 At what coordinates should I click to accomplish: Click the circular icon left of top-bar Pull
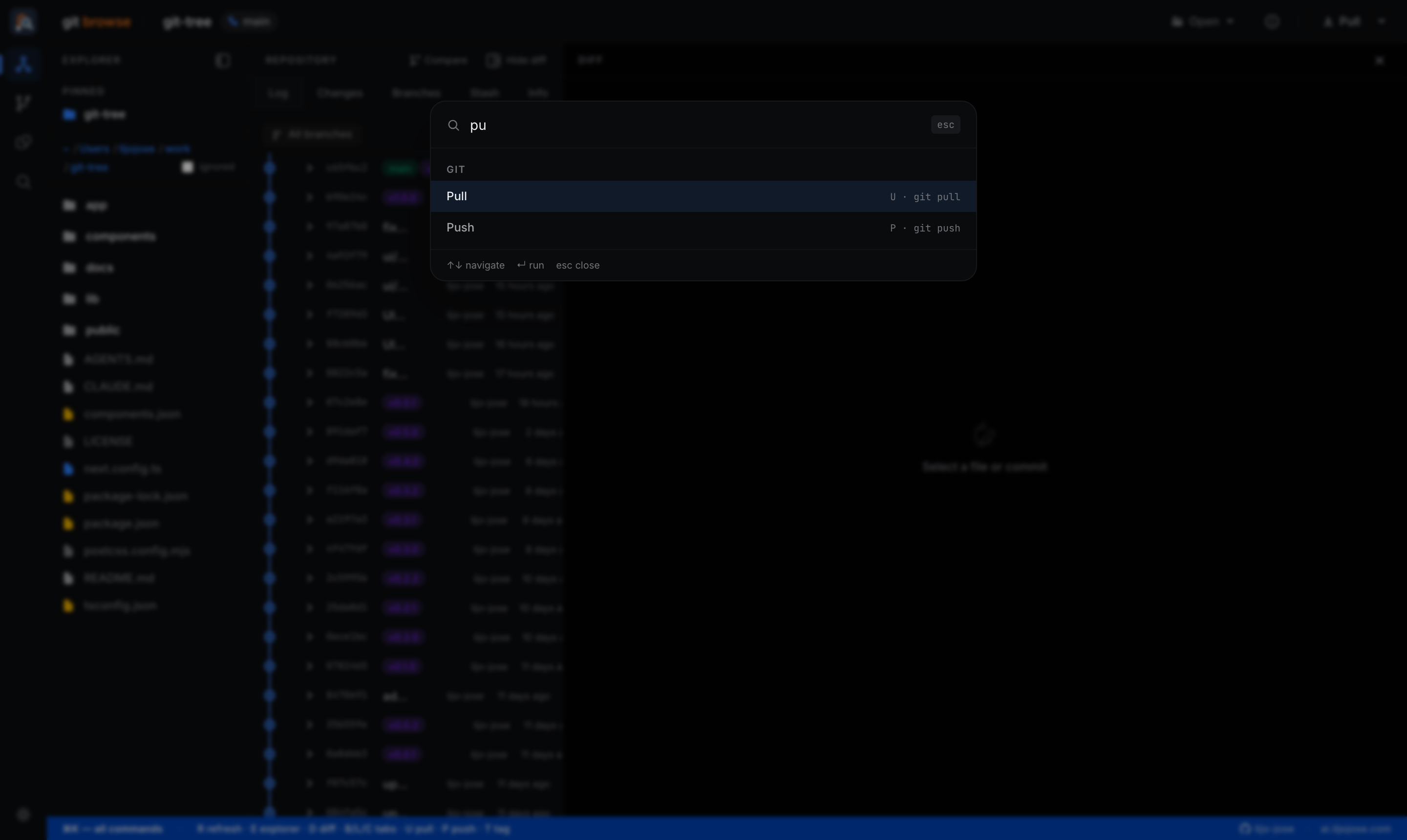tap(1272, 21)
